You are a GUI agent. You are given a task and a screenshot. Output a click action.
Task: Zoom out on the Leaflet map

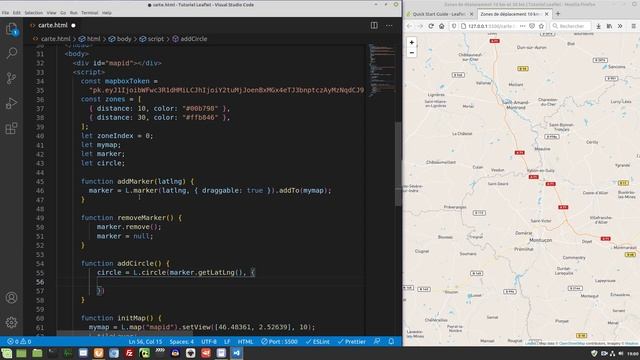(411, 53)
